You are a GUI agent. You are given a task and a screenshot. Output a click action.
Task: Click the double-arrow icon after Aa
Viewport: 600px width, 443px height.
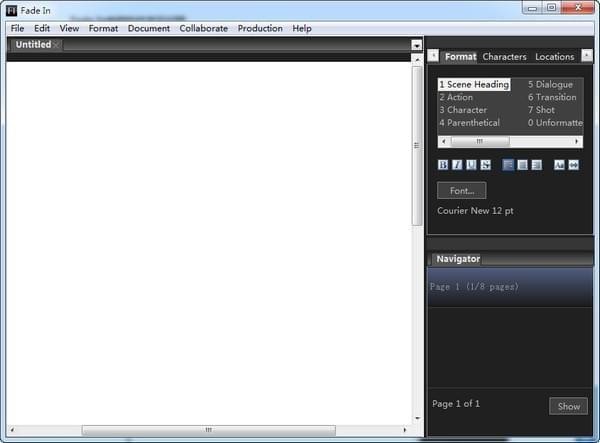[573, 164]
